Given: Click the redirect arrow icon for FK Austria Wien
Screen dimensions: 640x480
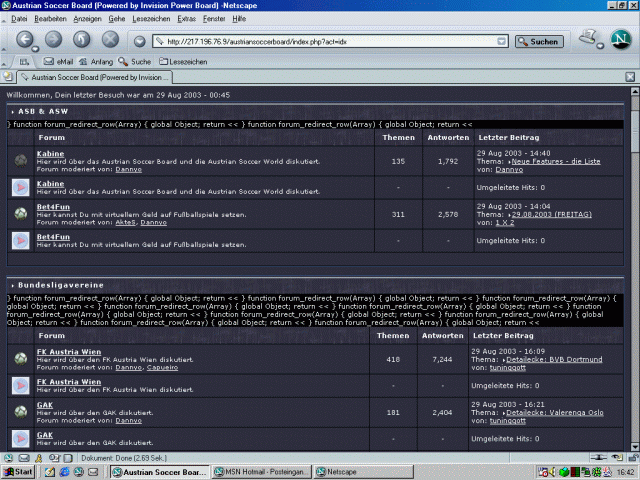Looking at the screenshot, I should (x=20, y=386).
